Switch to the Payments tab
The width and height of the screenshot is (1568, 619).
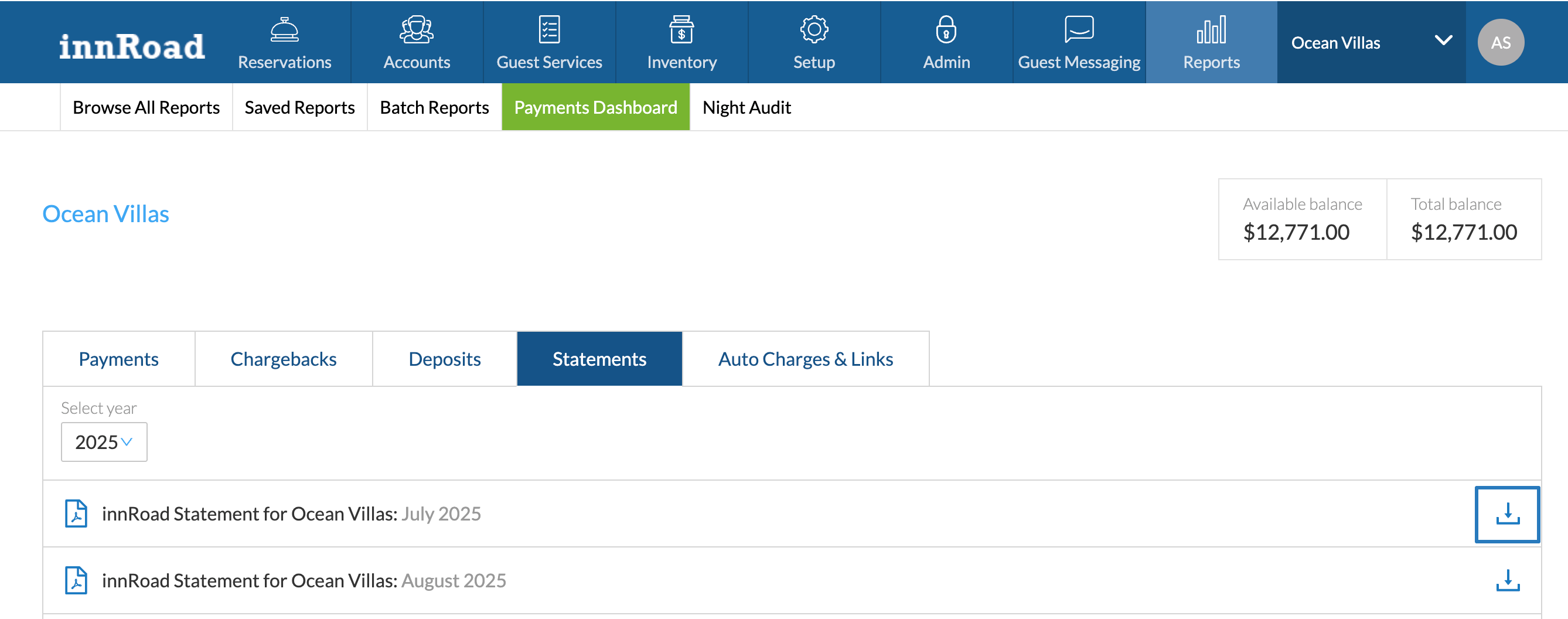tap(119, 359)
